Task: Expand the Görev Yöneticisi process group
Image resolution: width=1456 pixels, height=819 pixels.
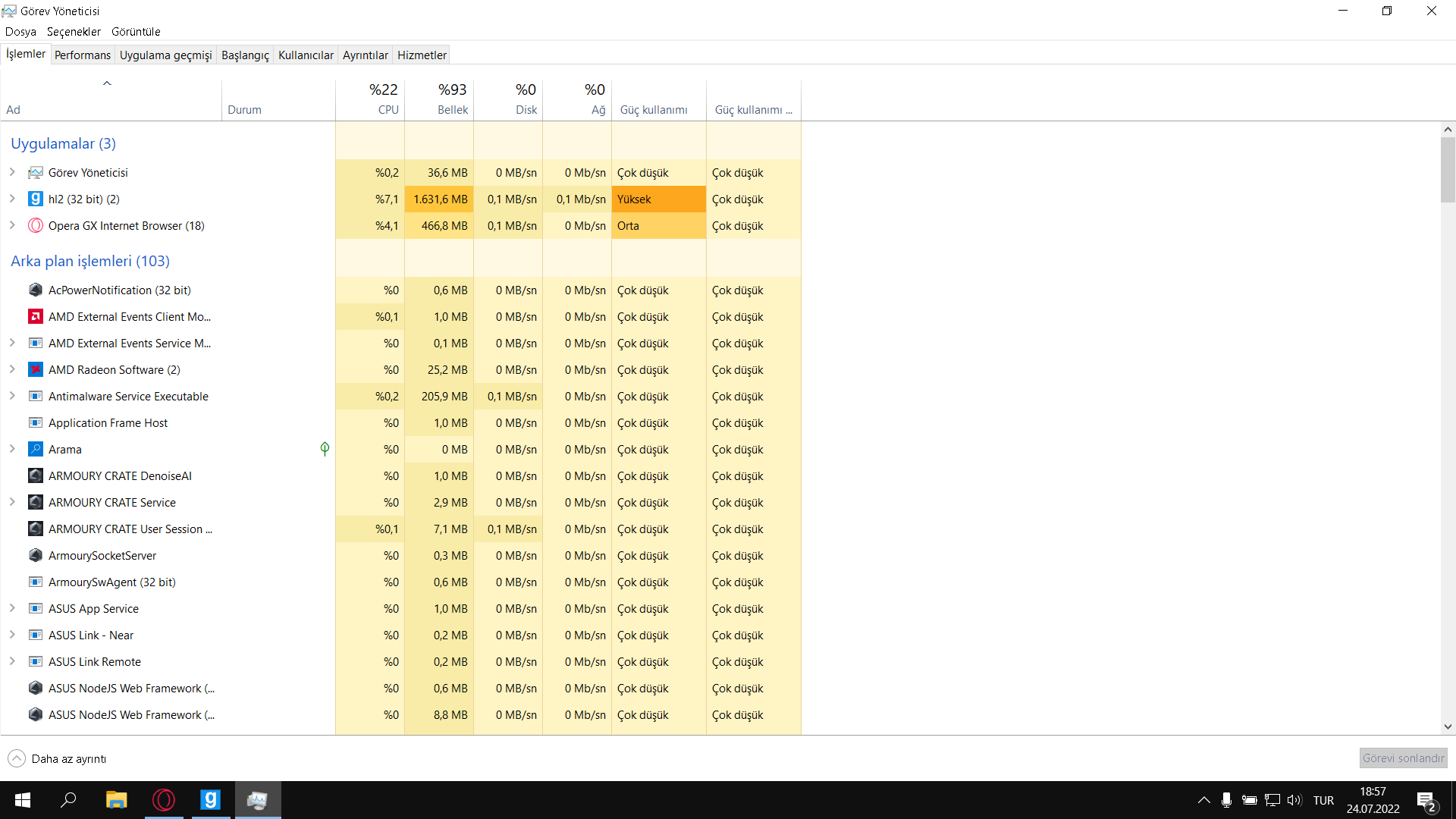Action: 12,172
